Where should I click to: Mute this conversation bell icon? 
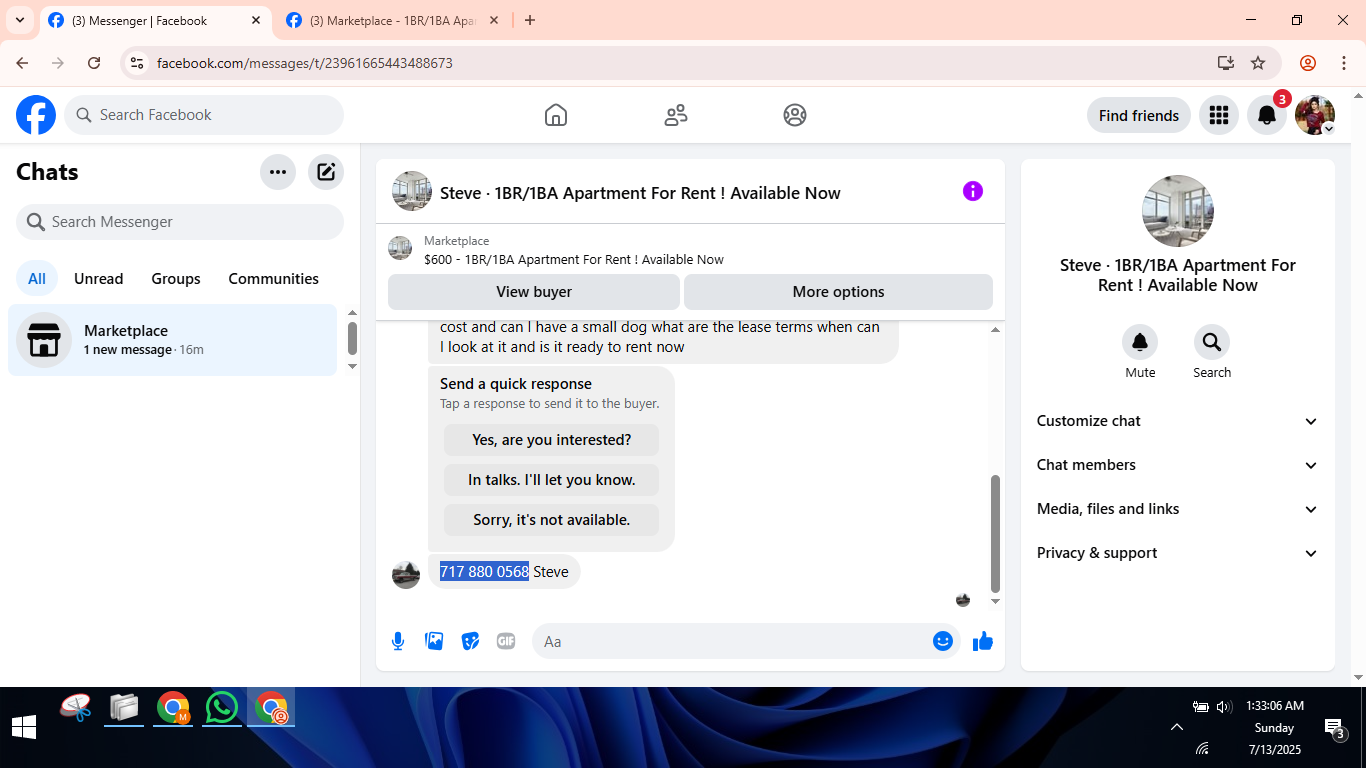point(1140,343)
